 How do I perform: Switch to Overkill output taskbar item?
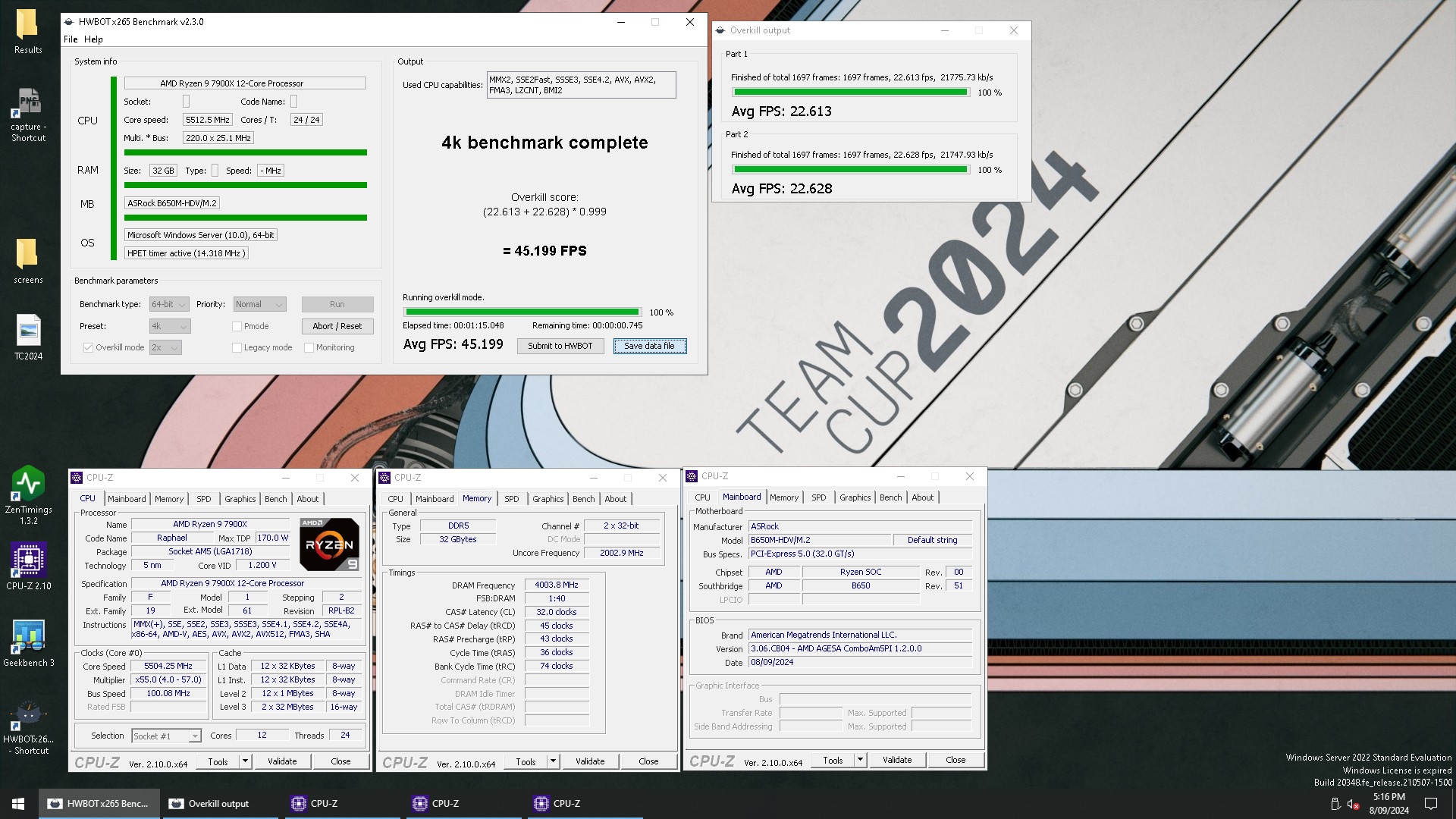pos(221,803)
